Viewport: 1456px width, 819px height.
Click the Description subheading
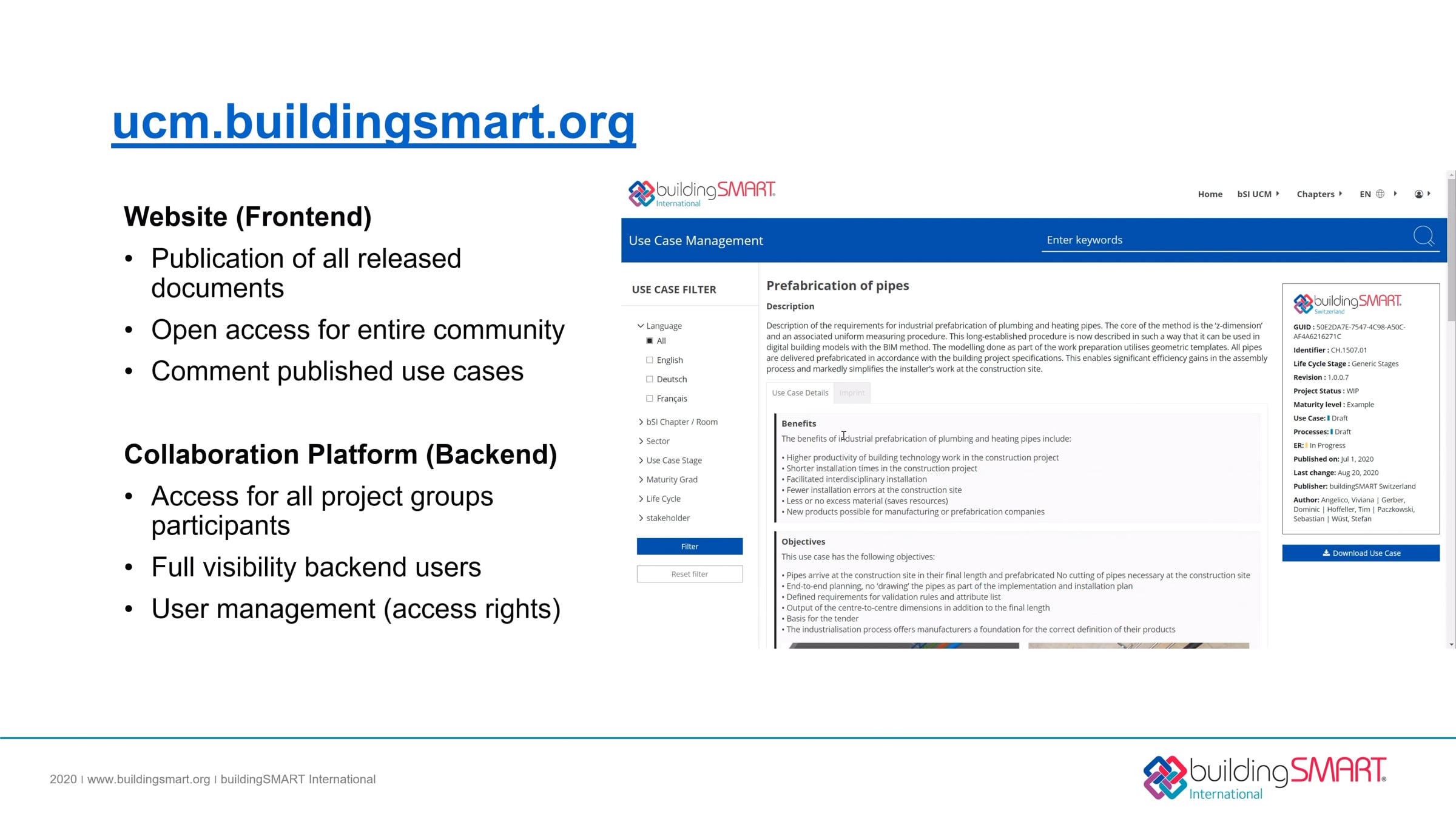(790, 306)
